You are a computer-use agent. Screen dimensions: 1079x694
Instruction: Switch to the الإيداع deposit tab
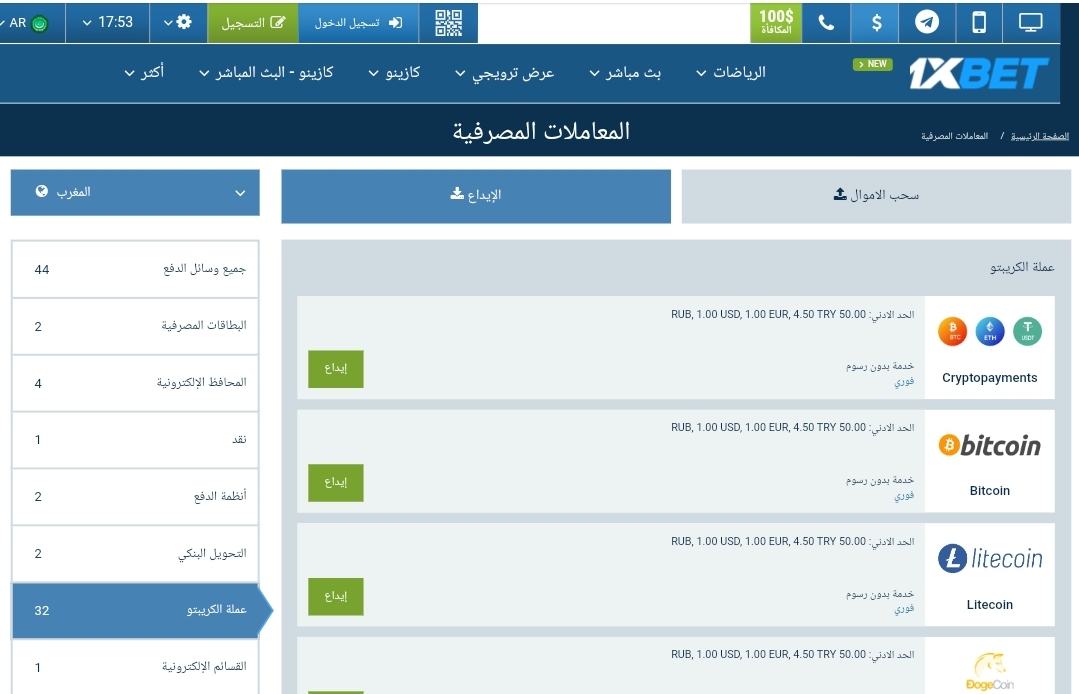(x=476, y=196)
